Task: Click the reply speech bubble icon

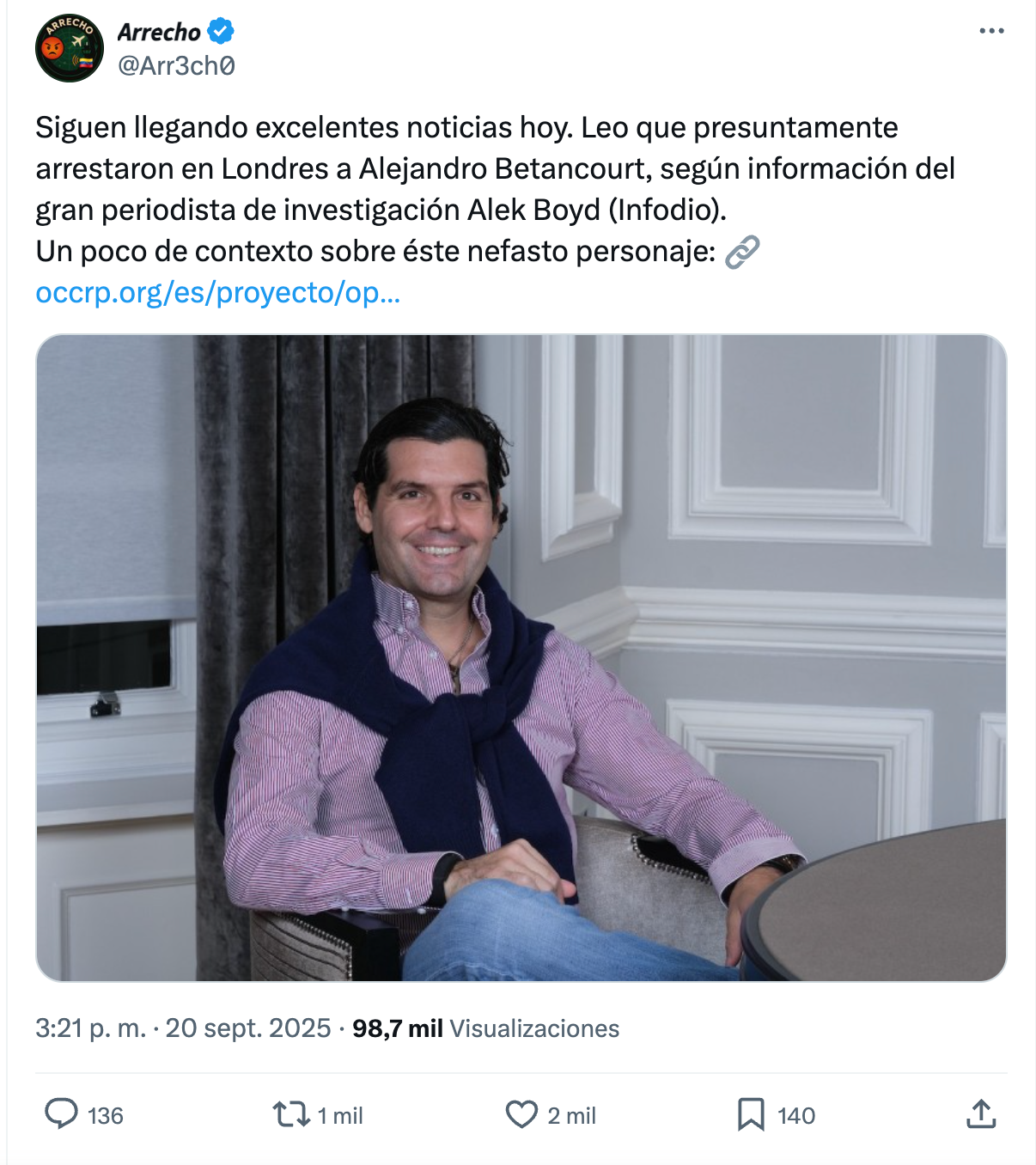Action: pos(61,1114)
